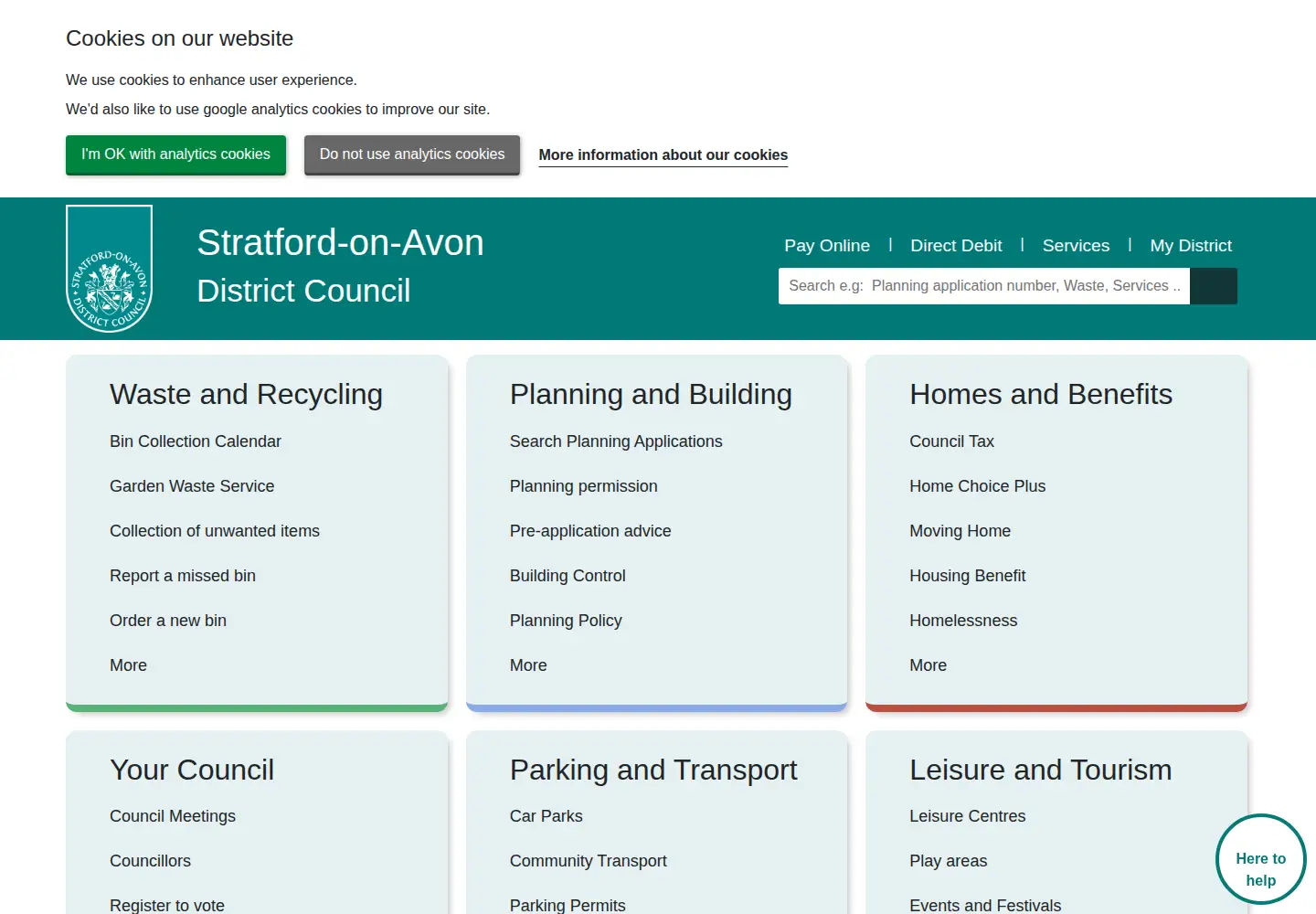This screenshot has height=914, width=1316.
Task: Visit the Planning permission page
Action: point(584,486)
